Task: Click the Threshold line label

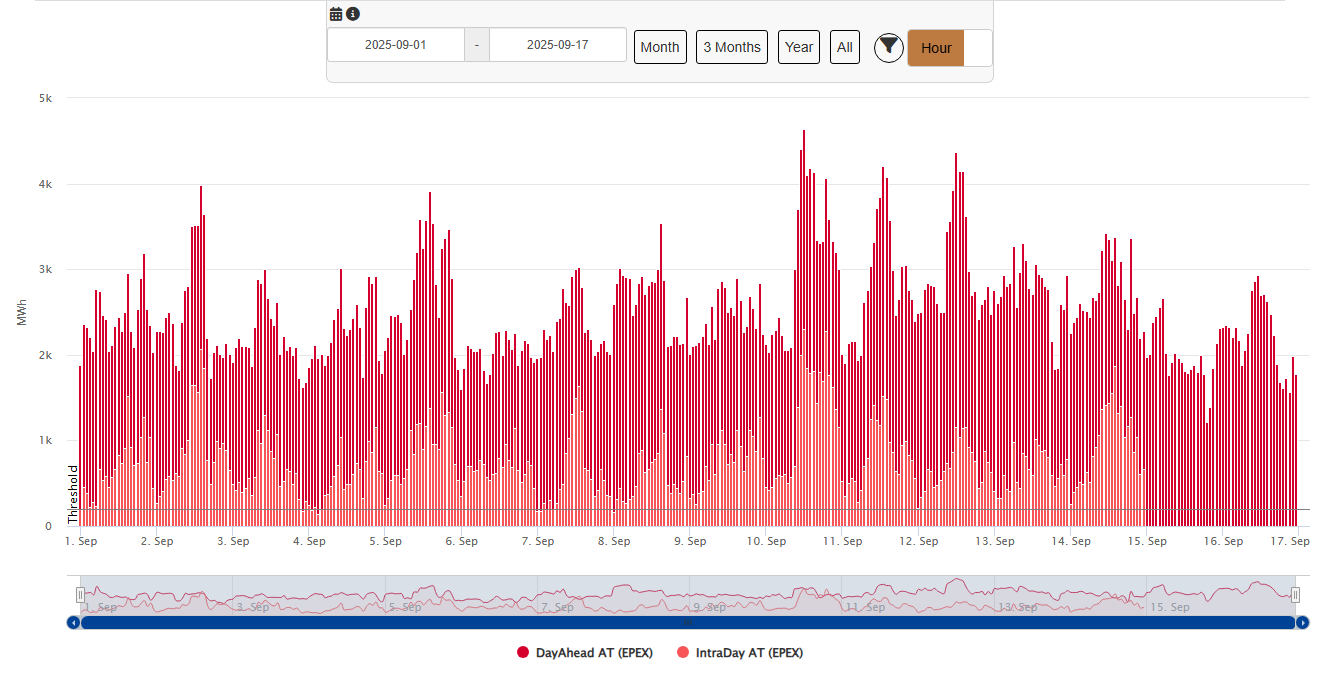Action: [73, 494]
